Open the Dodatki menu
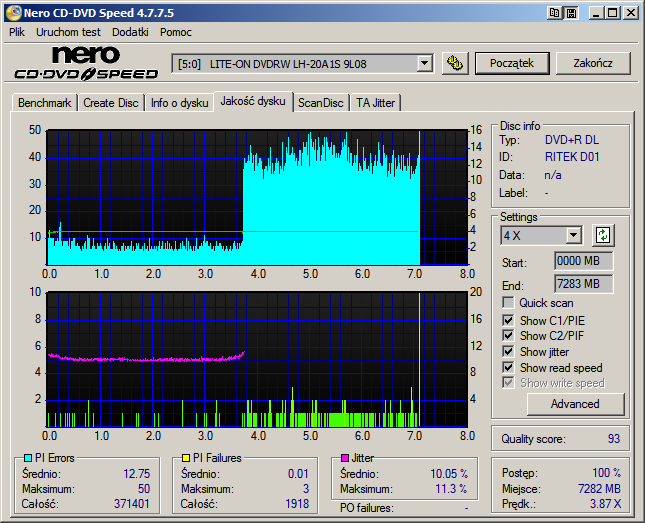 coord(130,32)
